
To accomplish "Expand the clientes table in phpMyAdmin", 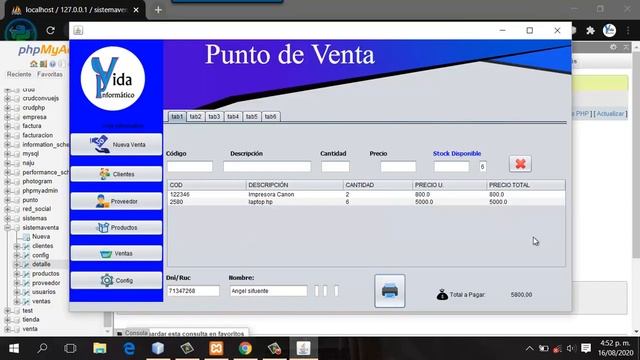I will [17, 246].
